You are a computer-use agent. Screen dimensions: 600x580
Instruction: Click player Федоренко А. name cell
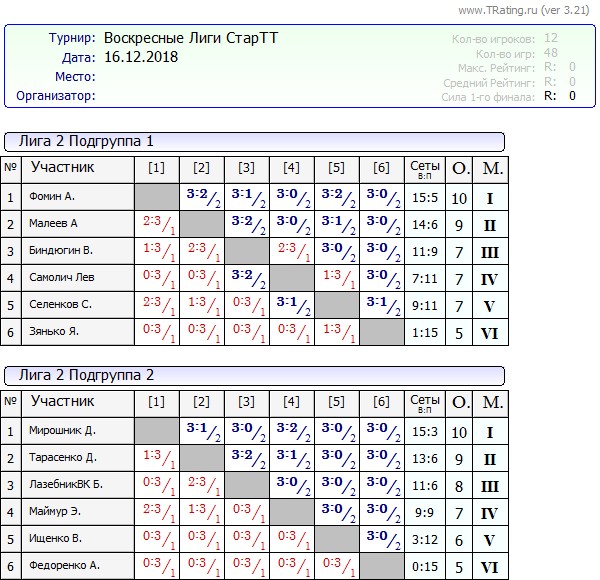pos(66,567)
